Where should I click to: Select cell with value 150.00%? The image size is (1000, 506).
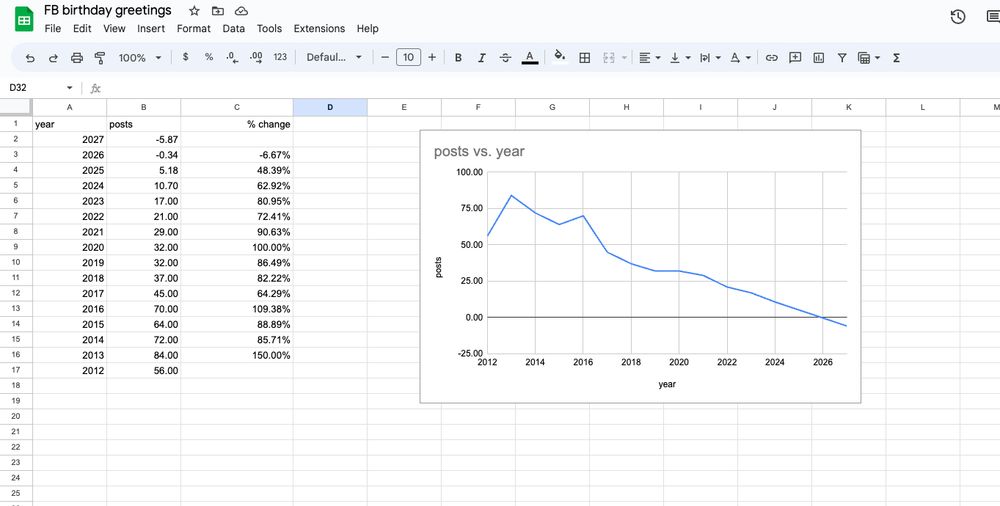click(x=237, y=355)
